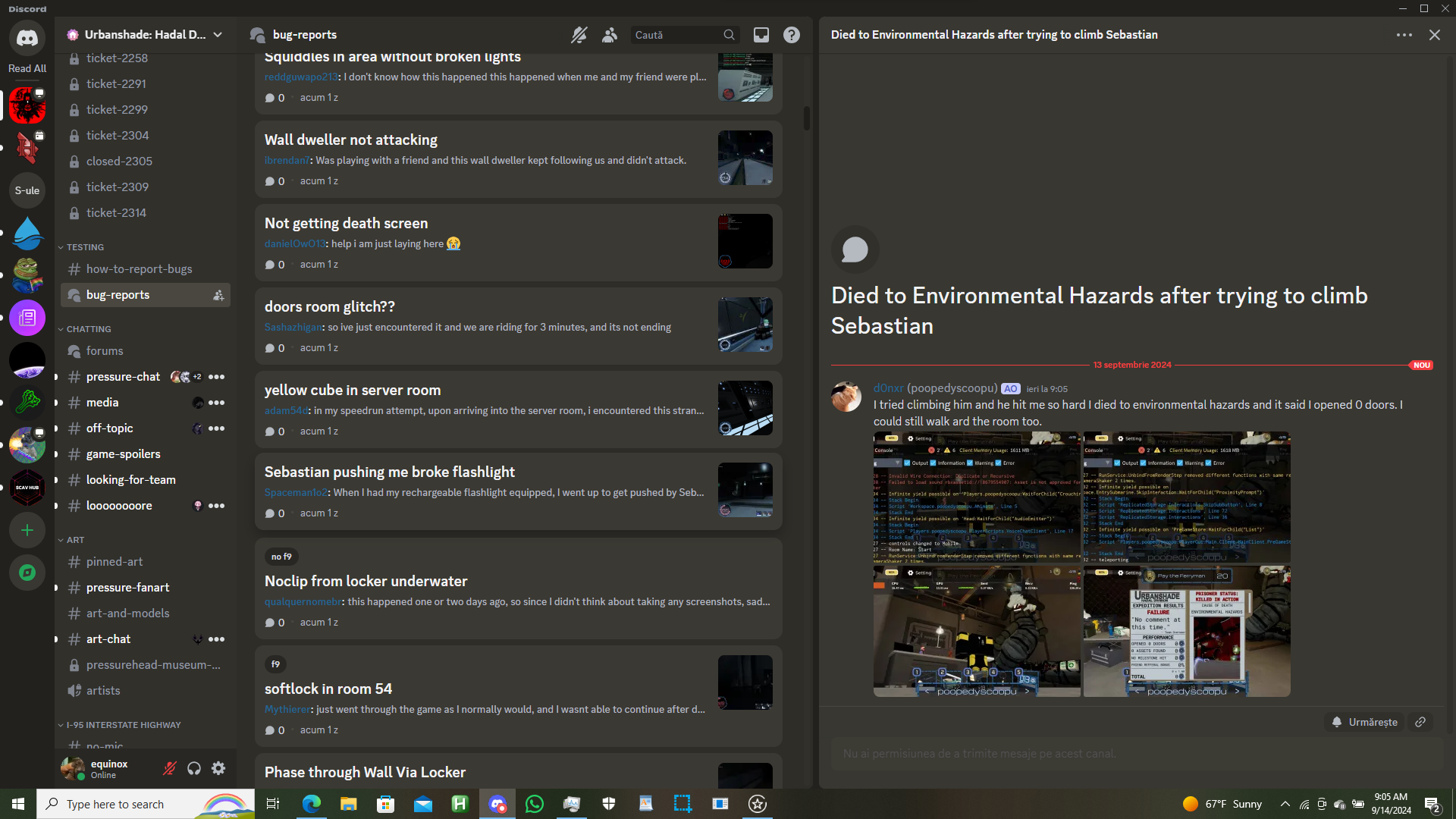Open the member list icon
The image size is (1456, 819).
(x=610, y=35)
